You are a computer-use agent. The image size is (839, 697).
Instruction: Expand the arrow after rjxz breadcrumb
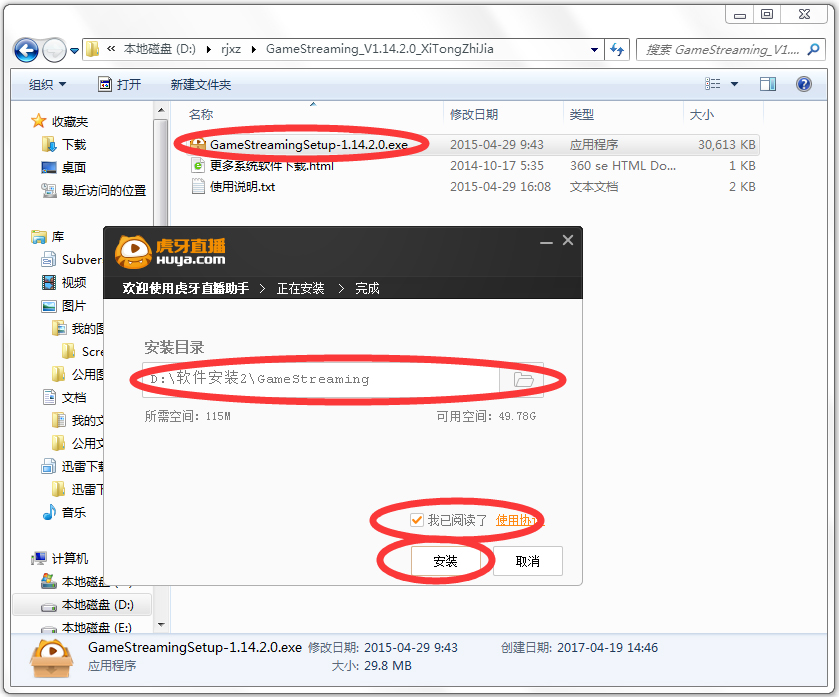click(x=254, y=50)
